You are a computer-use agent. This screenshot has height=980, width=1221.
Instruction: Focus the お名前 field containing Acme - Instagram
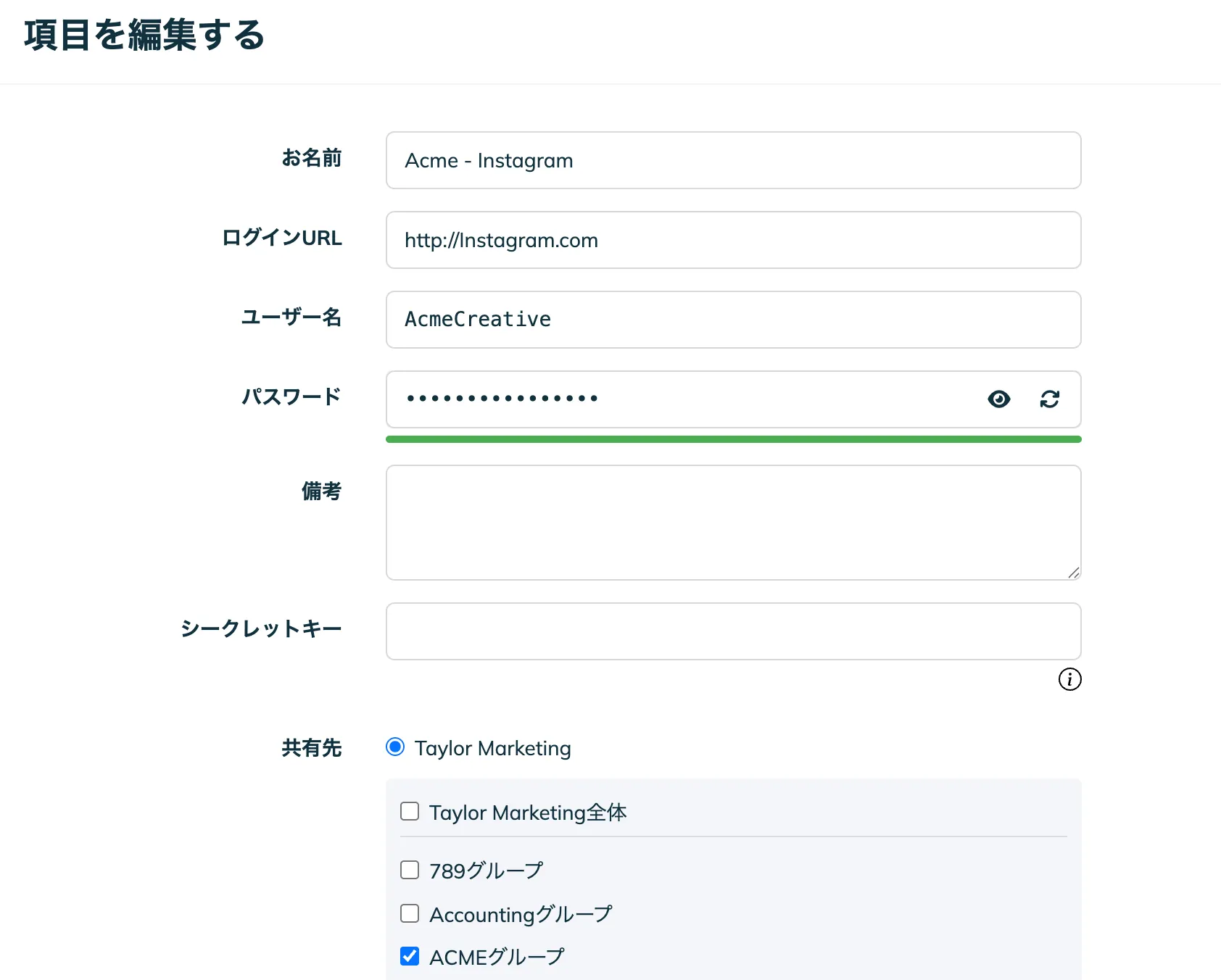pos(733,160)
